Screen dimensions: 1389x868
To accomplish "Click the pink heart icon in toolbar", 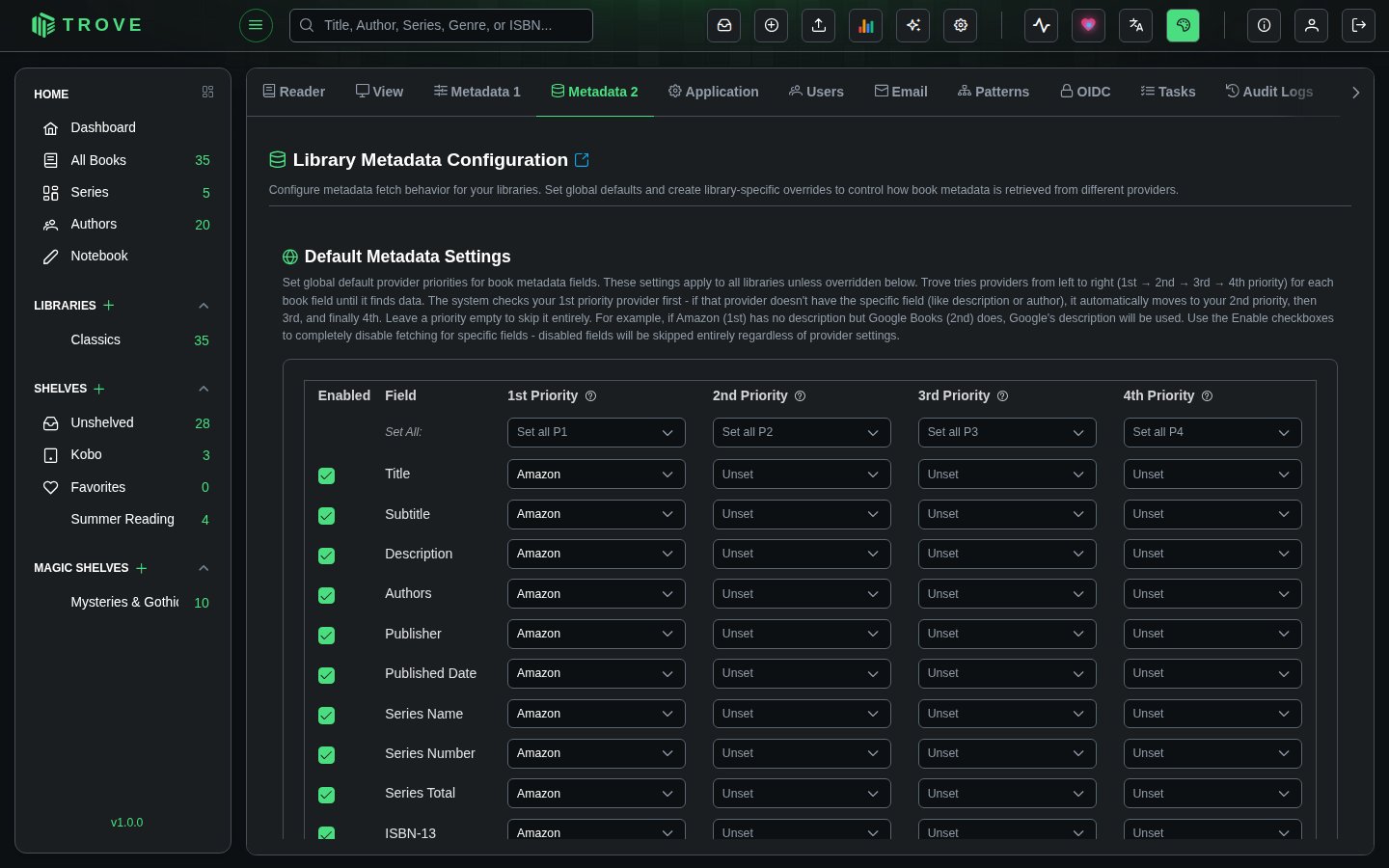I will click(1089, 25).
